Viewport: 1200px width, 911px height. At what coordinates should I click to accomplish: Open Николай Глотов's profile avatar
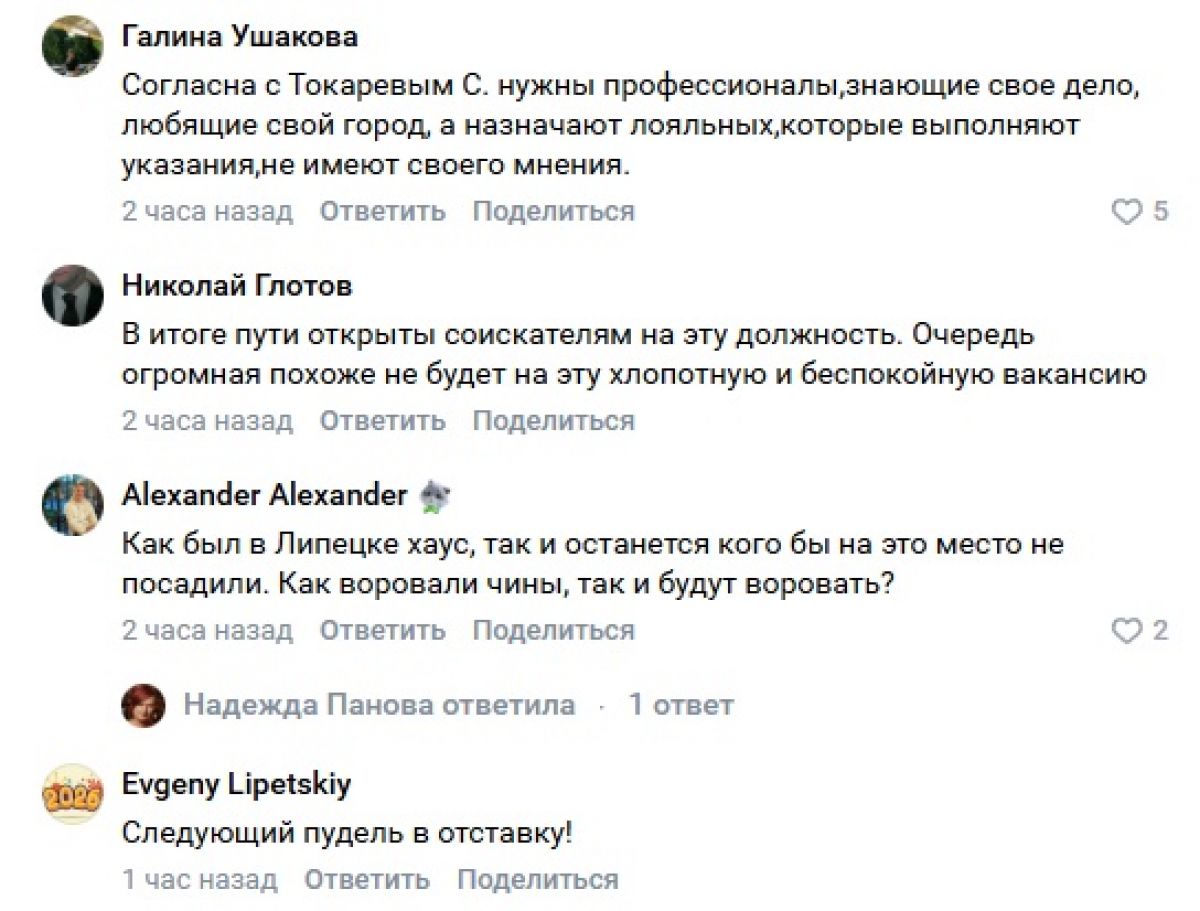pos(73,294)
